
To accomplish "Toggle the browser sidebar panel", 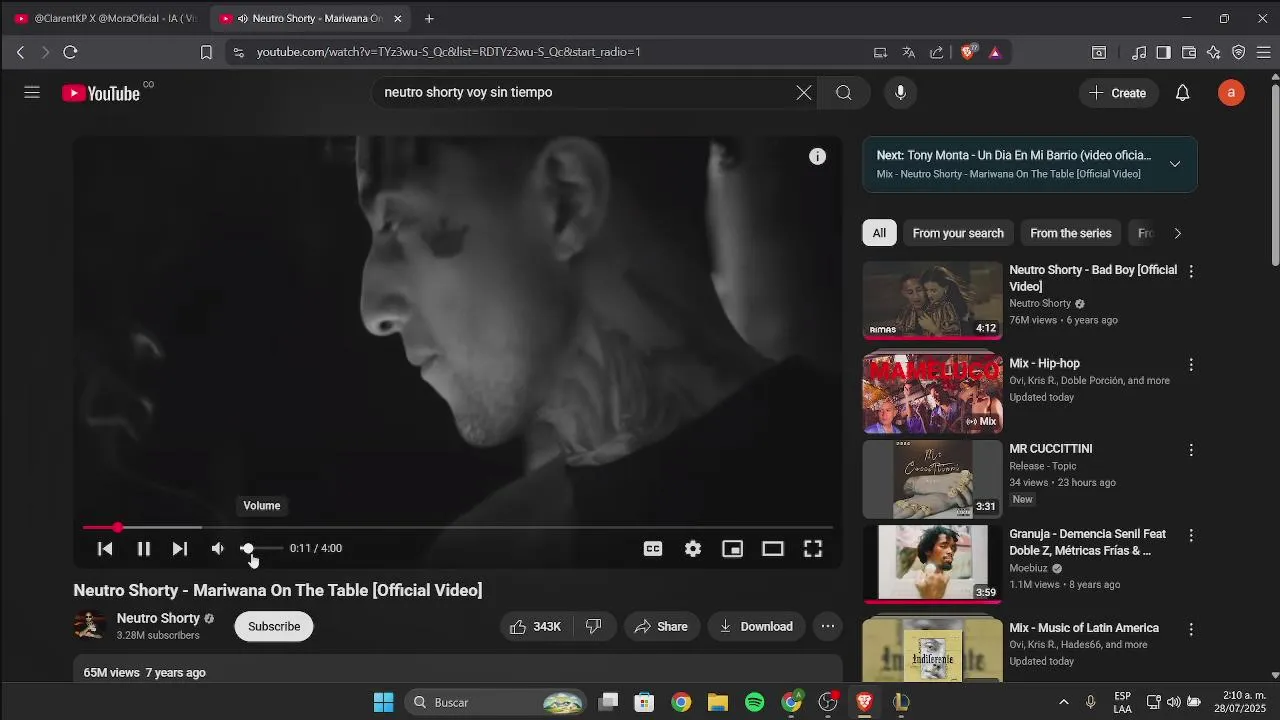I will [1163, 52].
